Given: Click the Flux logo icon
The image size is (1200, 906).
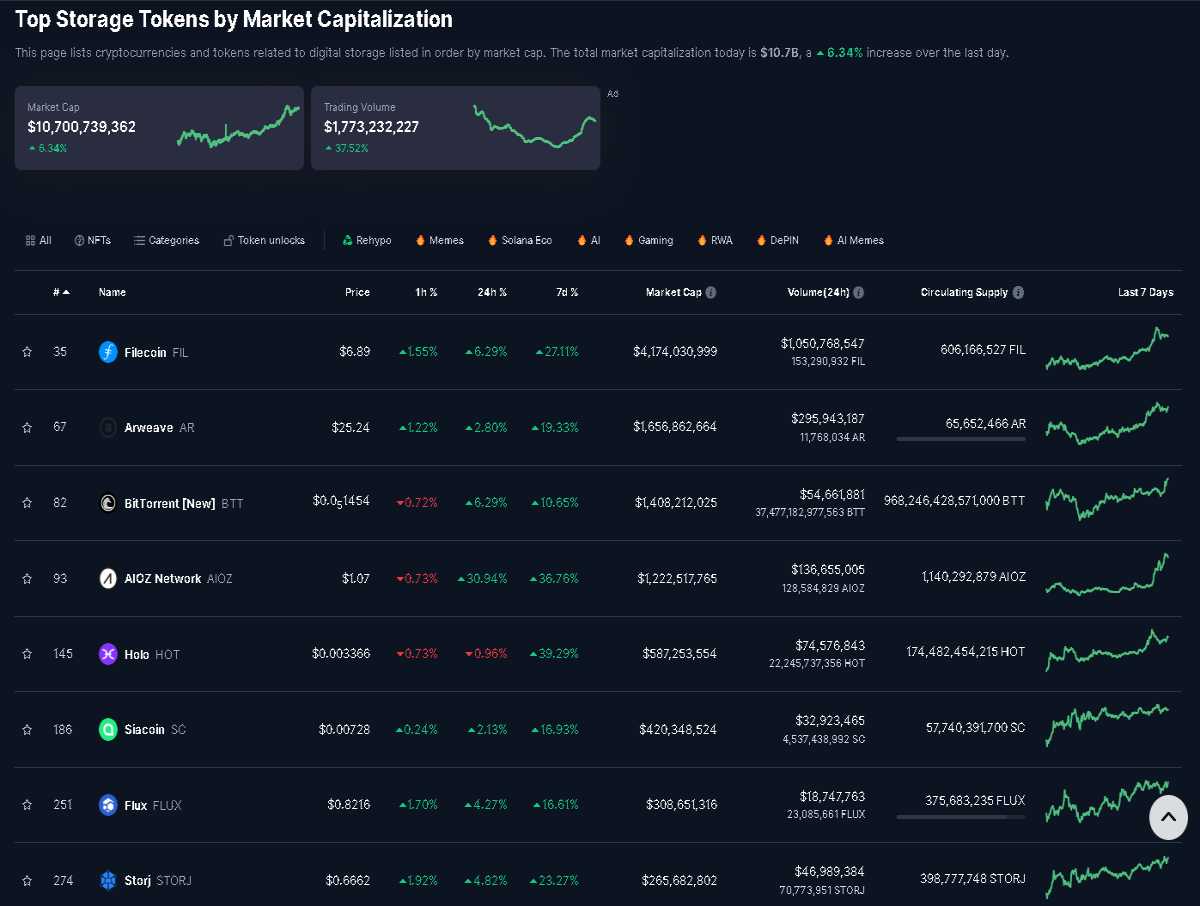Looking at the screenshot, I should (108, 805).
